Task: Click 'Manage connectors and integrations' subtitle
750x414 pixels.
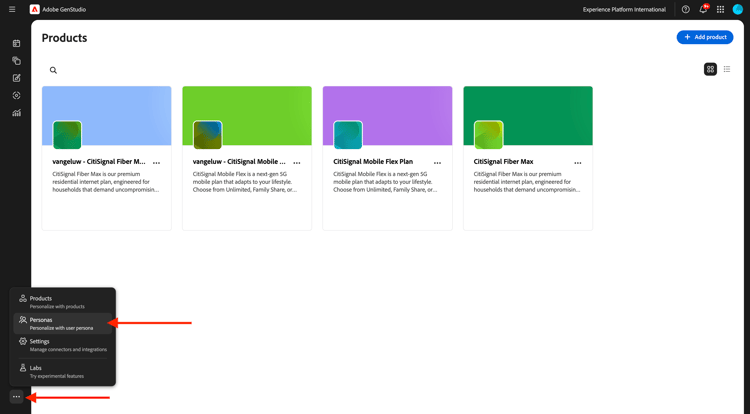Action: (68, 349)
